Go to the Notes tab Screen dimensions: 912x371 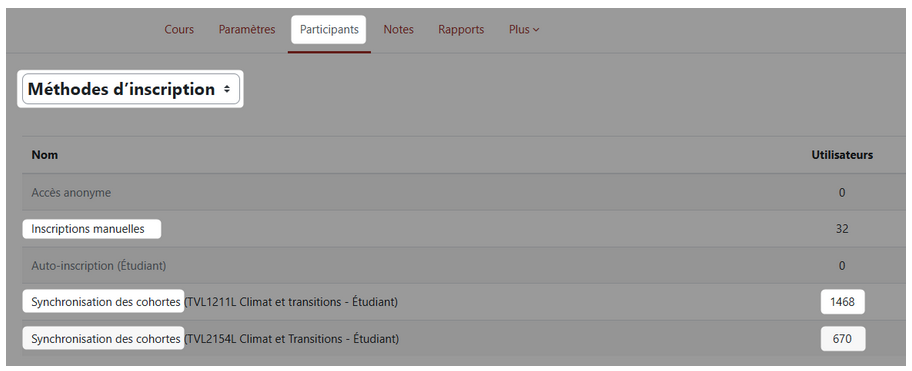tap(398, 30)
